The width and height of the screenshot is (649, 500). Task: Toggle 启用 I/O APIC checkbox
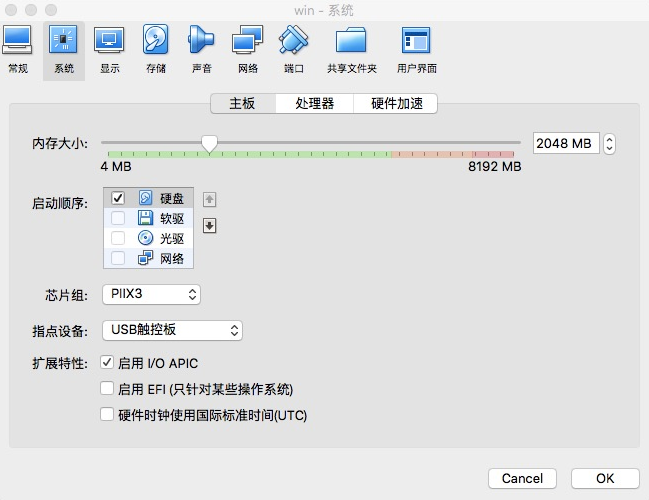coord(107,363)
